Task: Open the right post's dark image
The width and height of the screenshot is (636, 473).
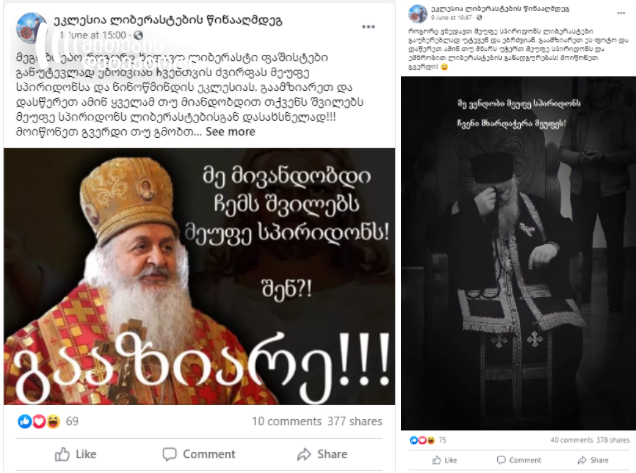Action: tap(518, 253)
